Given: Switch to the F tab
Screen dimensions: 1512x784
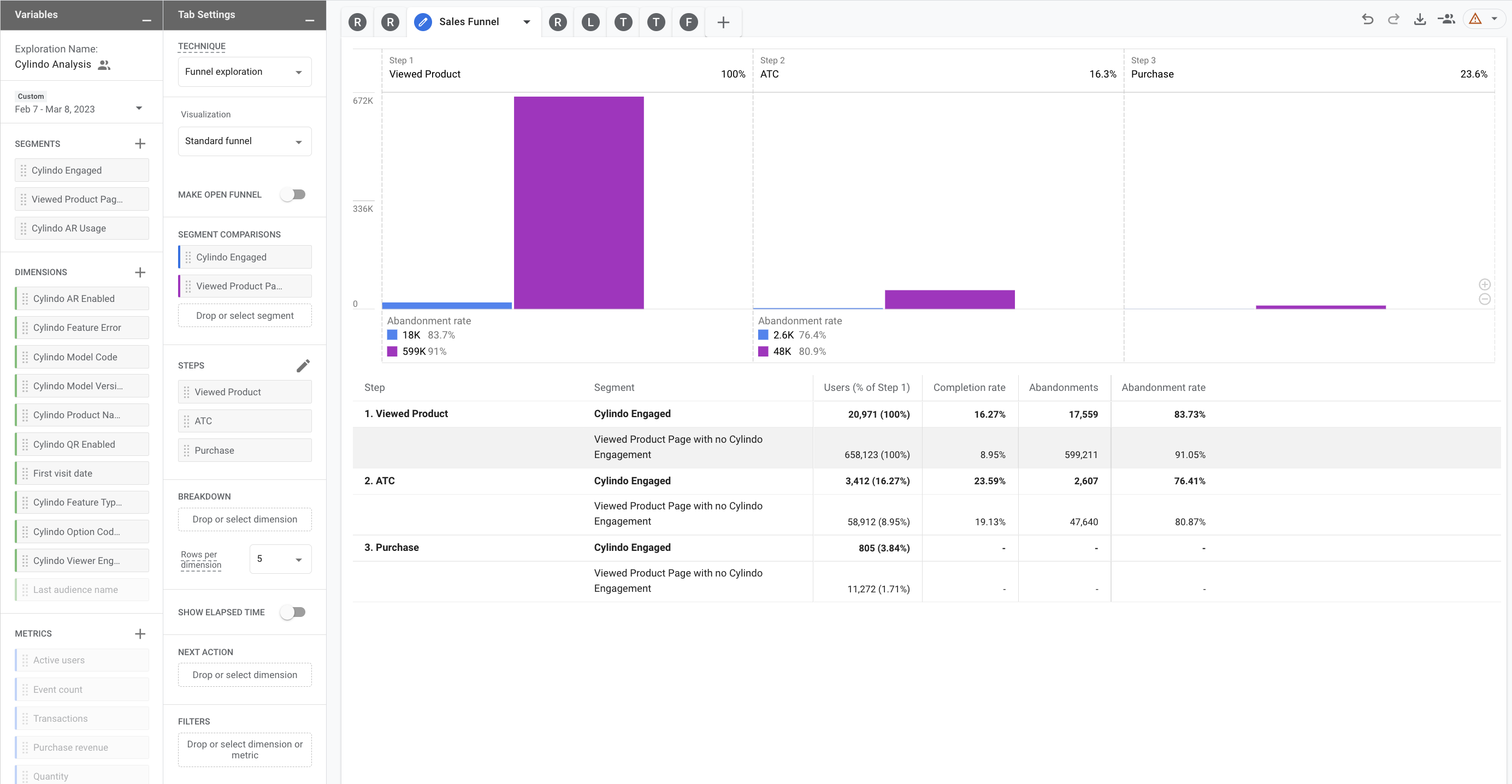Looking at the screenshot, I should [x=688, y=22].
